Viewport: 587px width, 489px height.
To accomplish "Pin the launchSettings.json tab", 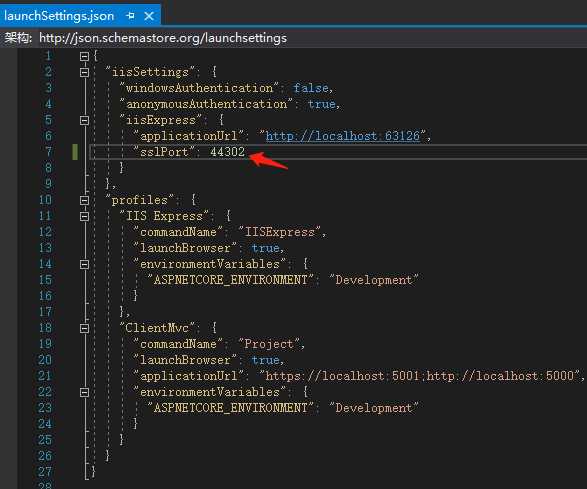I will (x=130, y=16).
